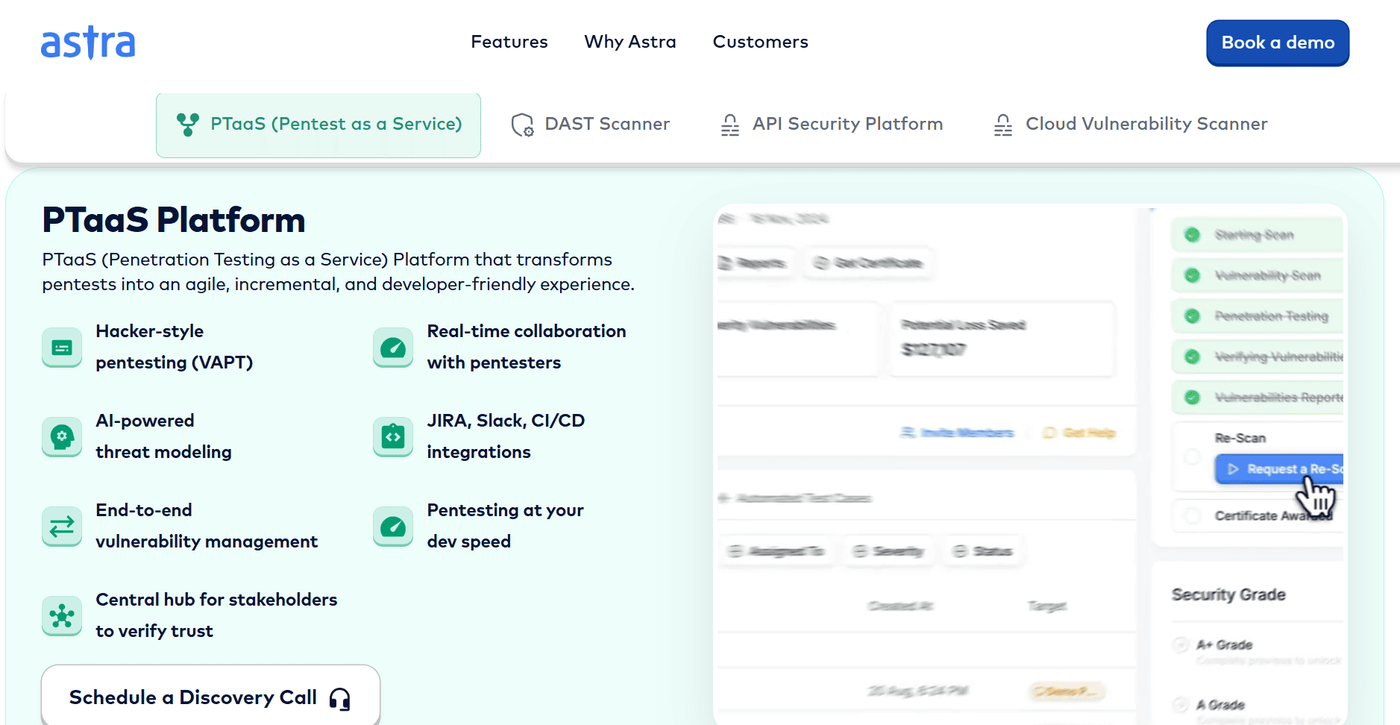Click End-to-end vulnerability management text

(207, 526)
